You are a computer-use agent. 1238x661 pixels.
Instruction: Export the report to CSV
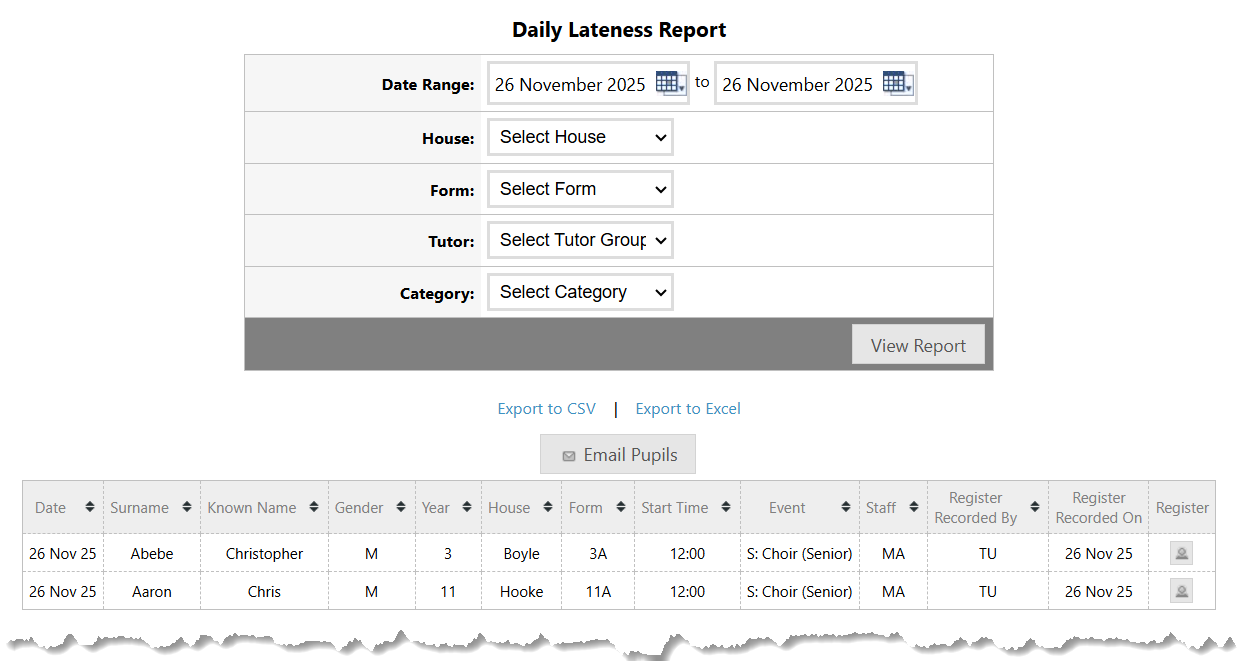pyautogui.click(x=547, y=408)
